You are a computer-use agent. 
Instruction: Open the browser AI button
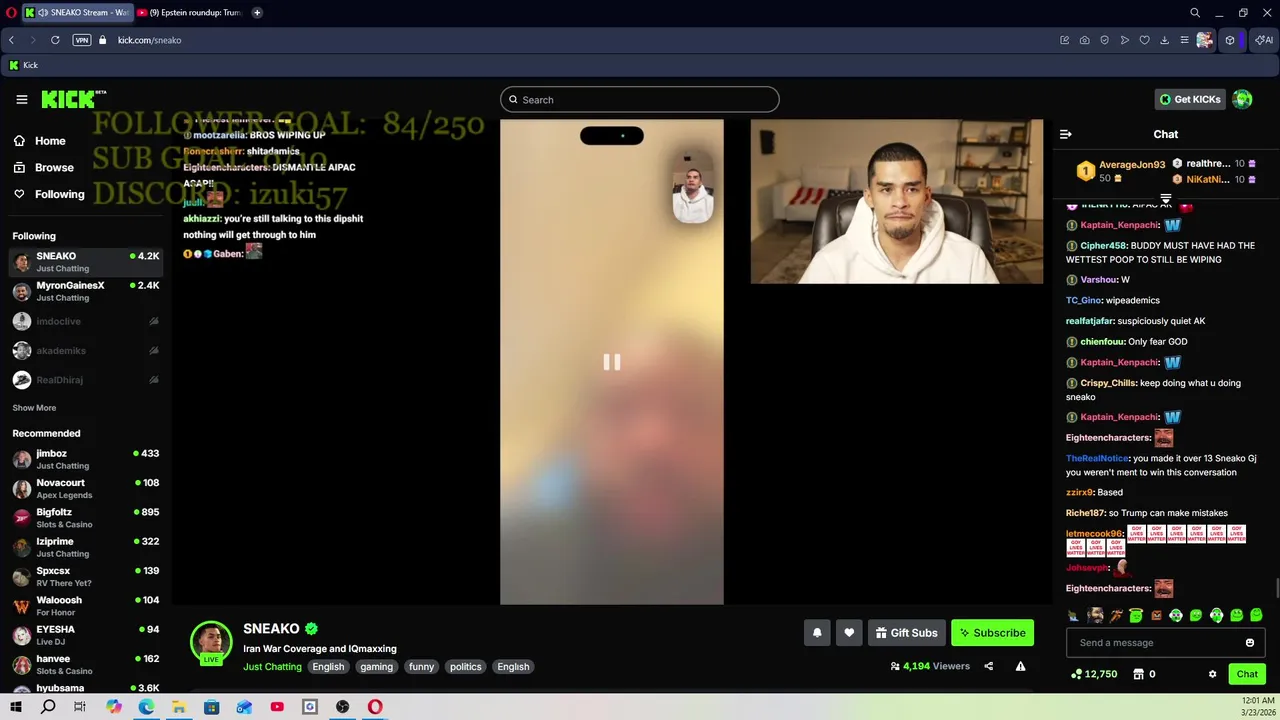(x=1264, y=40)
